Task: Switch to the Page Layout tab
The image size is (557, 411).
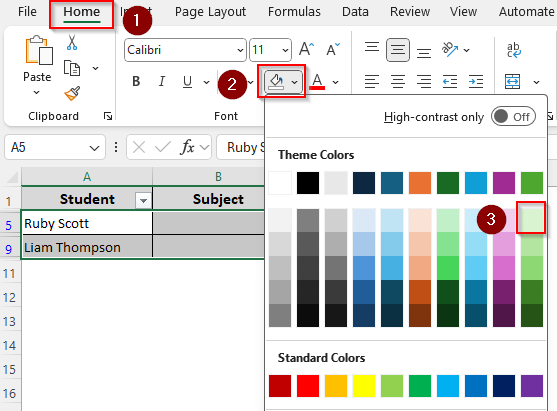Action: 210,12
